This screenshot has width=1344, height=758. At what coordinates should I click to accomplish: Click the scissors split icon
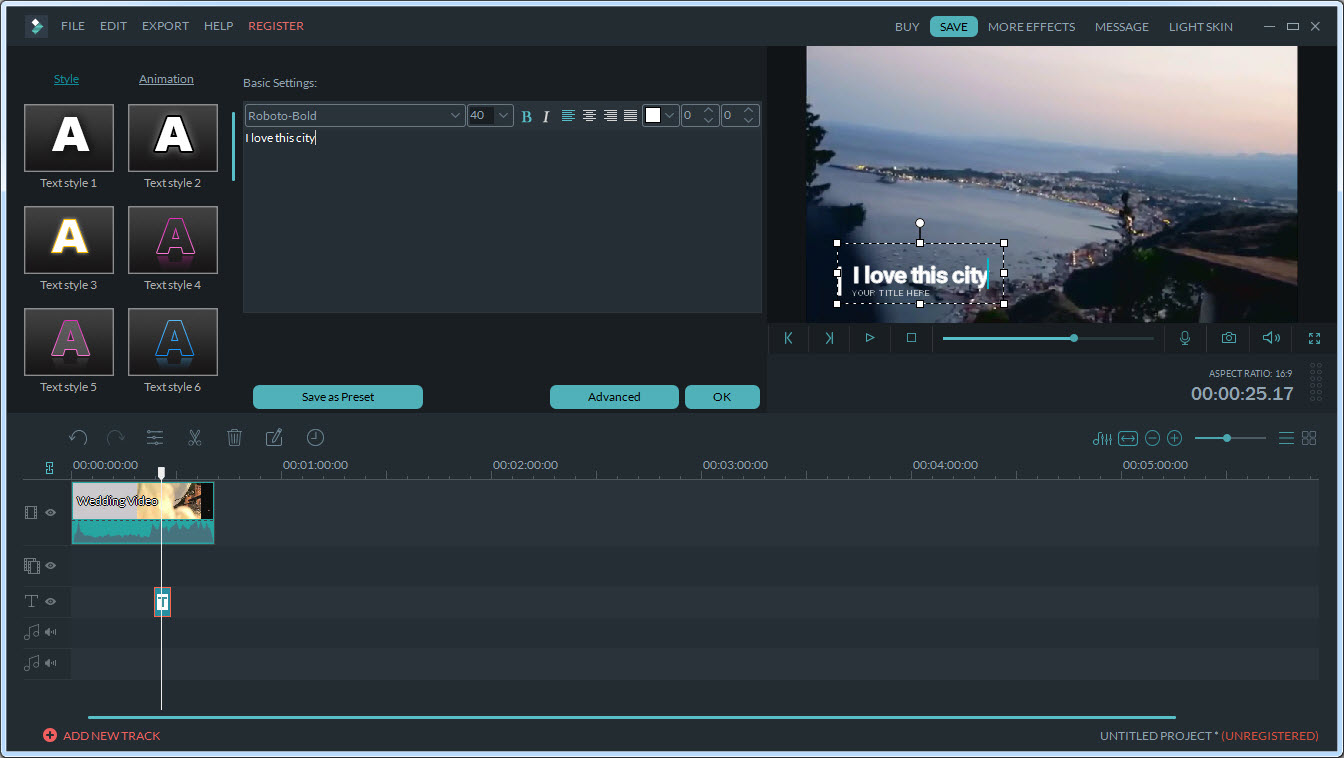[x=194, y=437]
